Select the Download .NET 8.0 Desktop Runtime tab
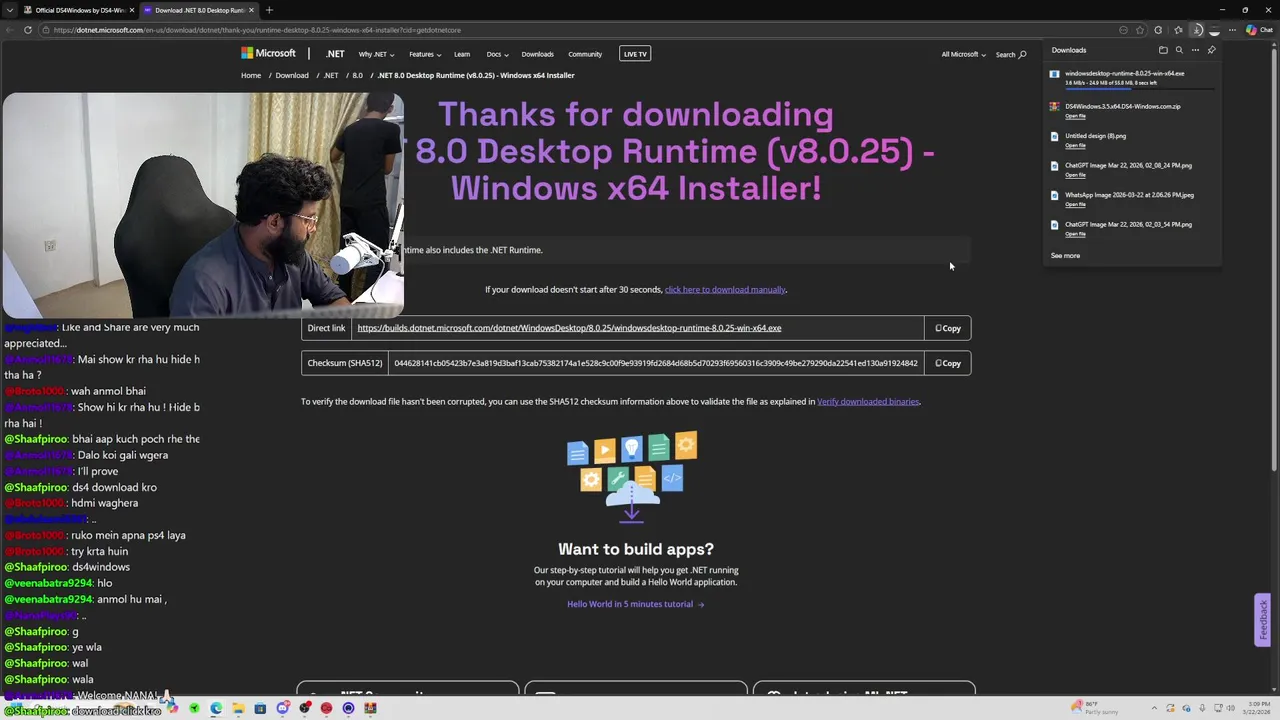The width and height of the screenshot is (1280, 720). click(198, 10)
